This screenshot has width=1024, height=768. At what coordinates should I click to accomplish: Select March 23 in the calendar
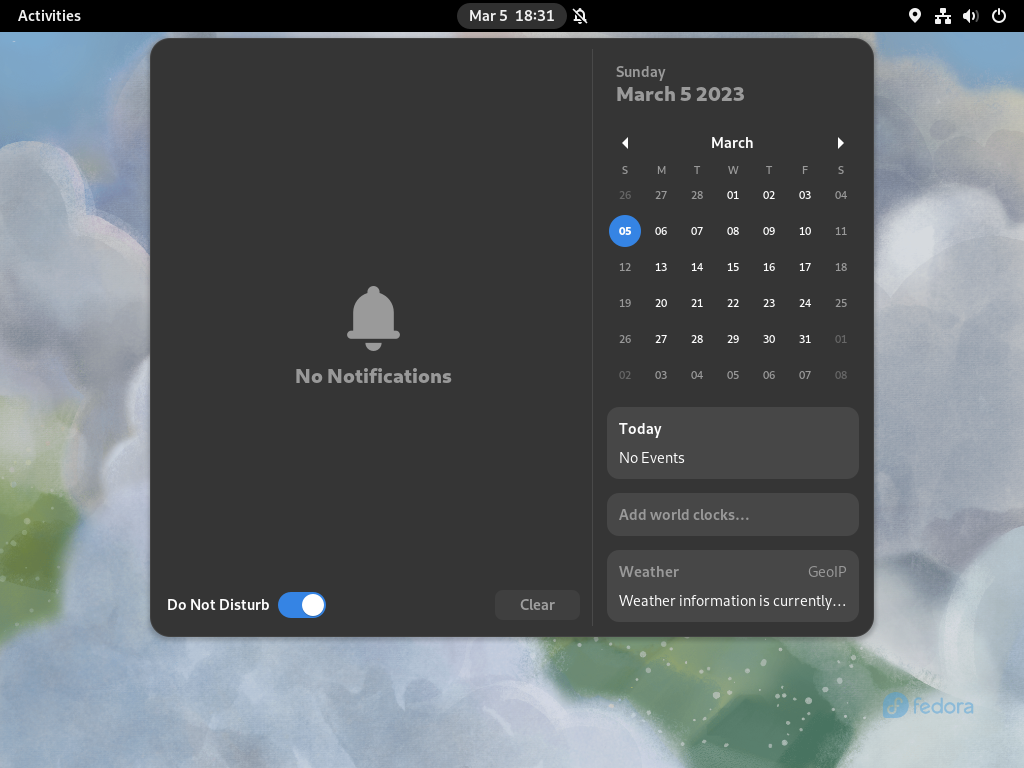click(769, 303)
